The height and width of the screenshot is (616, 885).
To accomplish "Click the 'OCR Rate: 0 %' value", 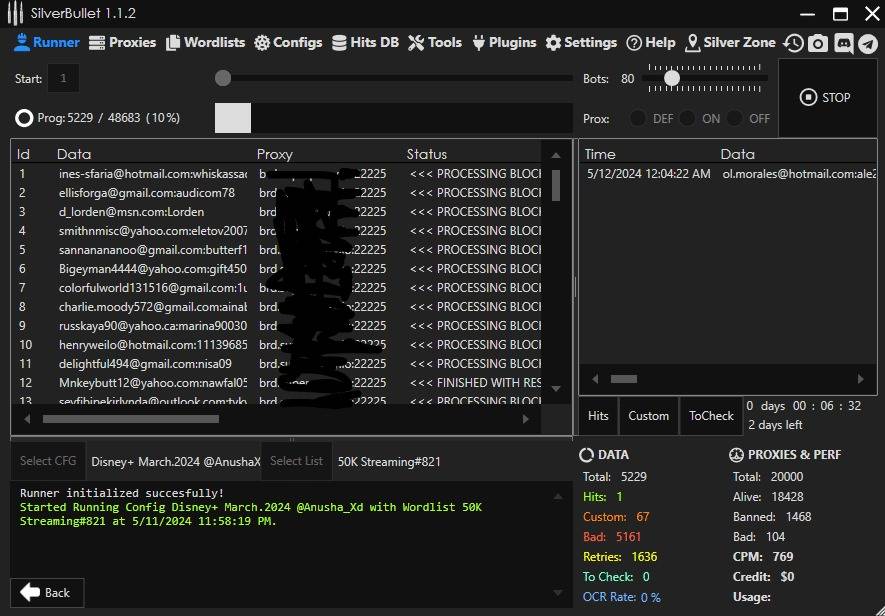I will coord(622,597).
